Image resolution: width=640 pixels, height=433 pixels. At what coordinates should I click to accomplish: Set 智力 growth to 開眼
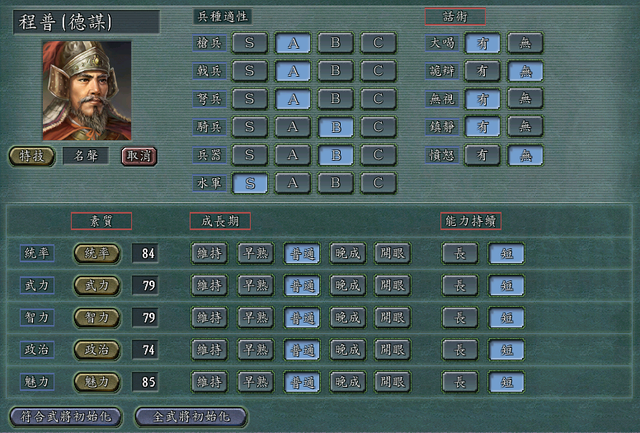point(393,318)
